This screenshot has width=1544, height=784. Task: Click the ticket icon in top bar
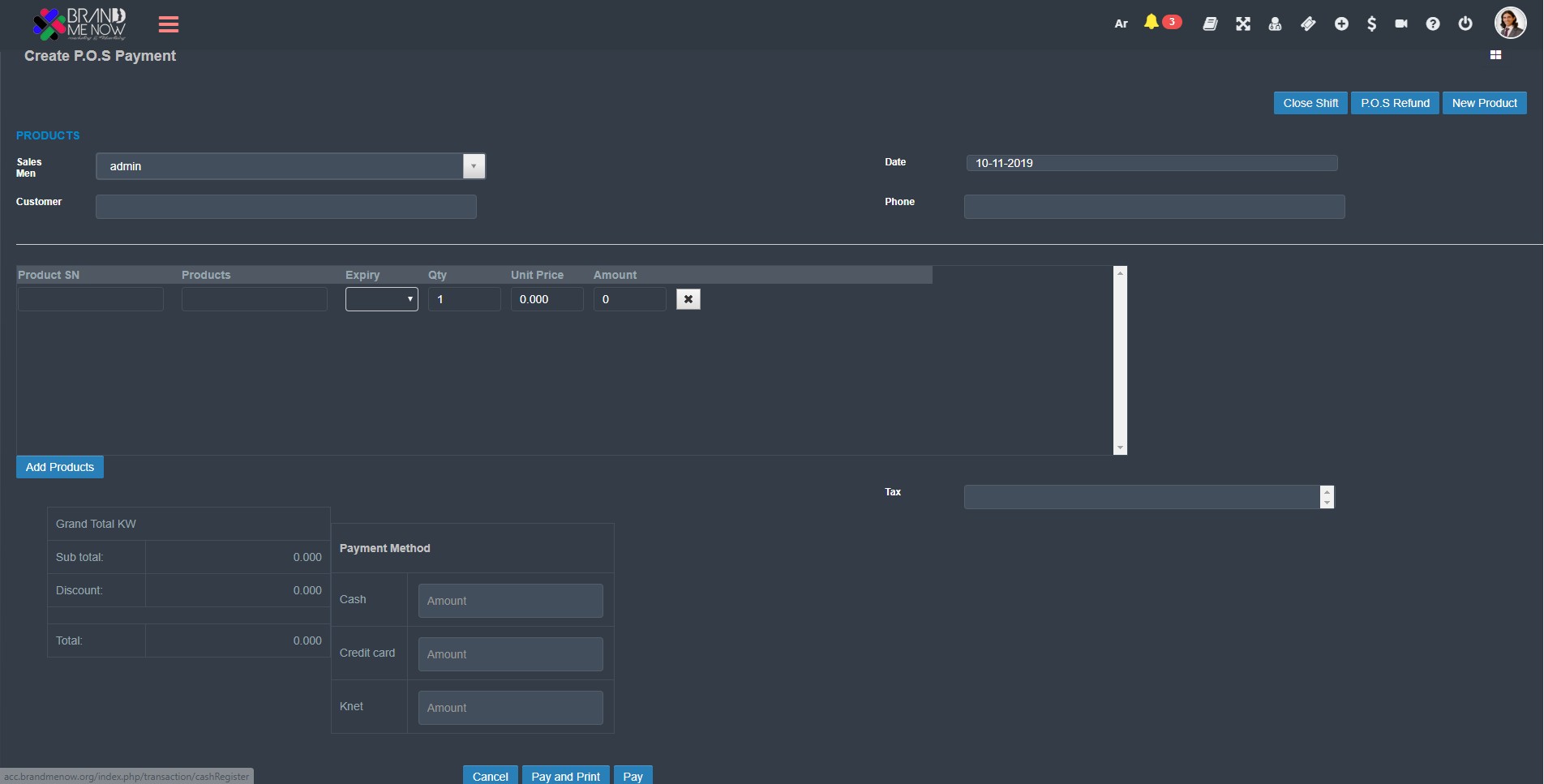click(x=1308, y=24)
